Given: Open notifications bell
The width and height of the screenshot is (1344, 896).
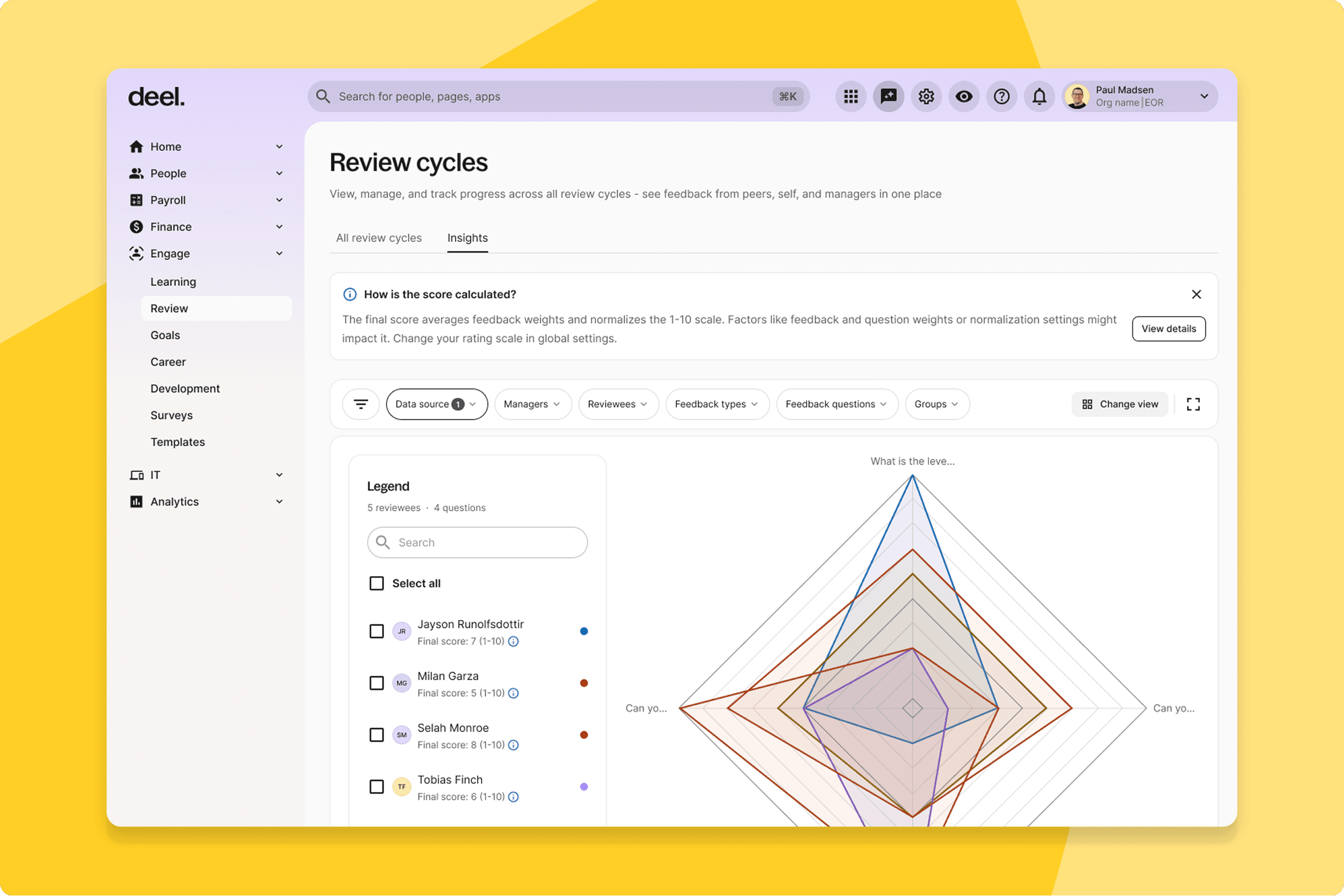Looking at the screenshot, I should pos(1039,97).
